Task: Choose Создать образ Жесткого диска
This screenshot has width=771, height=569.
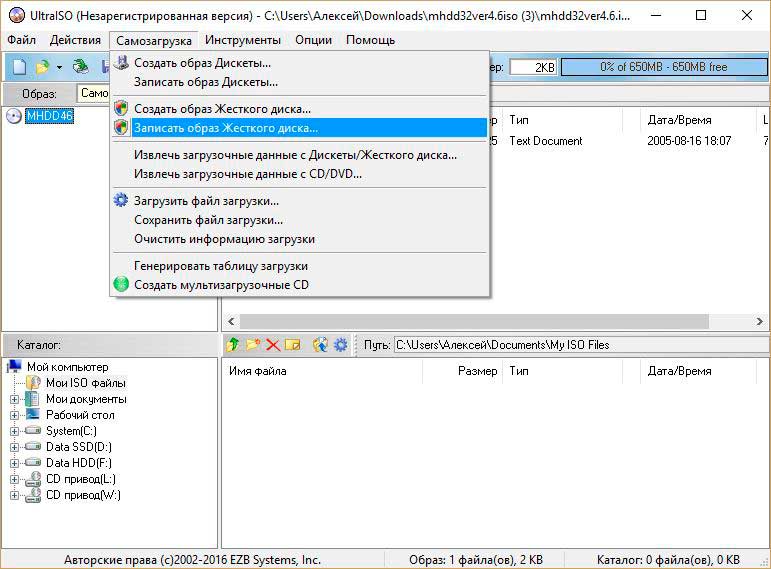Action: click(x=300, y=109)
